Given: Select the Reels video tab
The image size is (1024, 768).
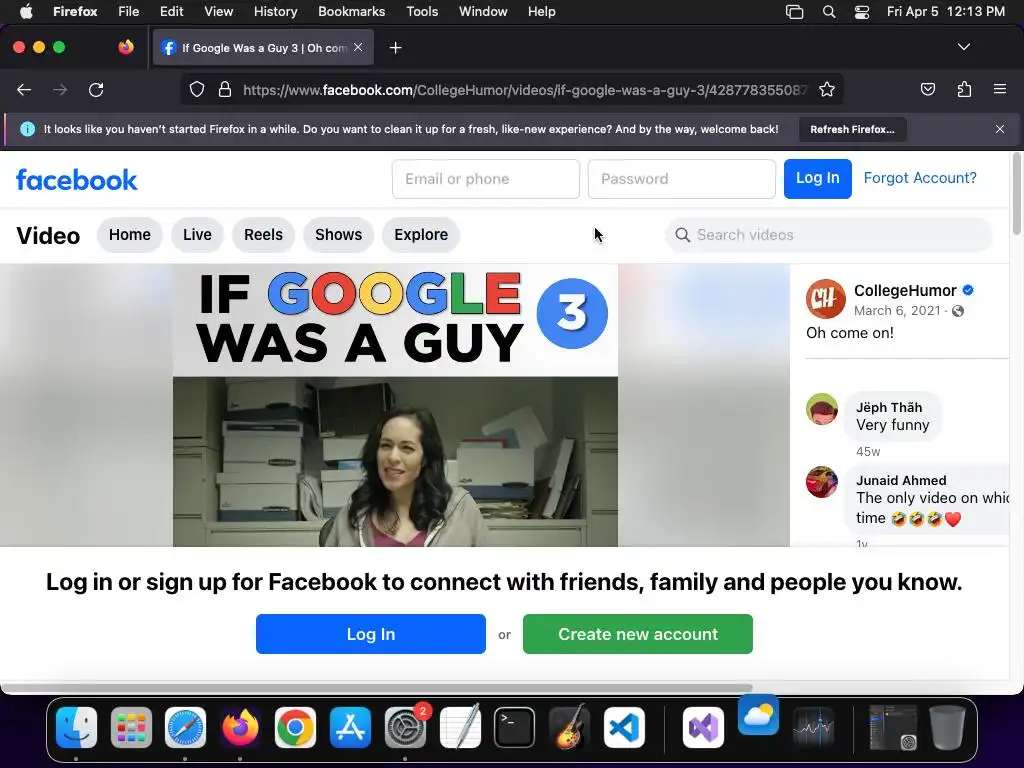Looking at the screenshot, I should tap(263, 234).
